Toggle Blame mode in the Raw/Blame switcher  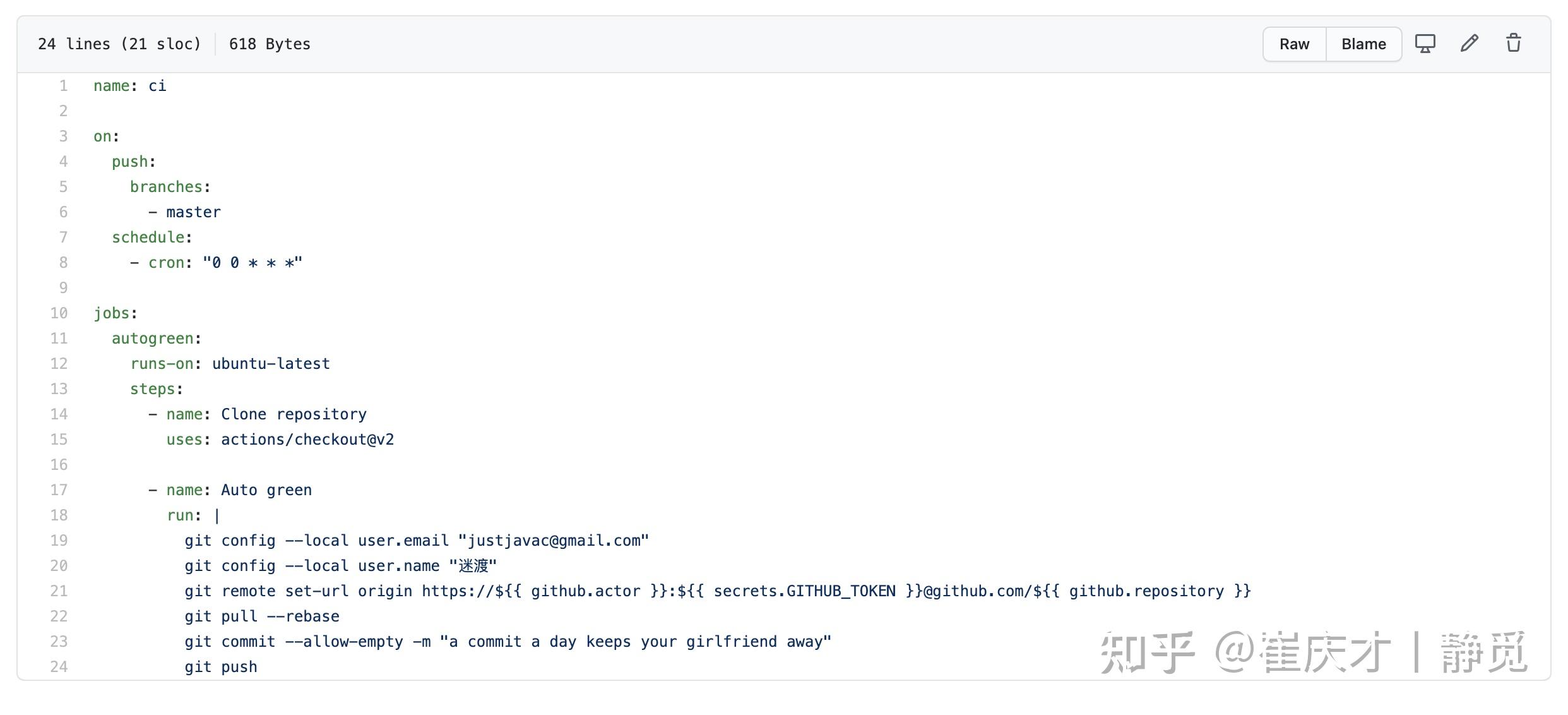coord(1363,44)
